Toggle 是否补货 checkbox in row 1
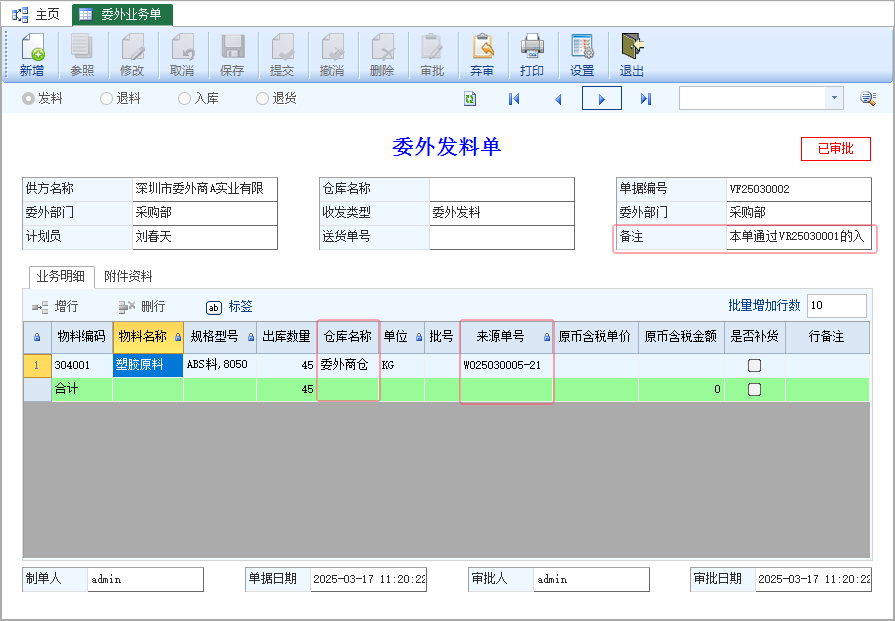895x621 pixels. coord(755,365)
